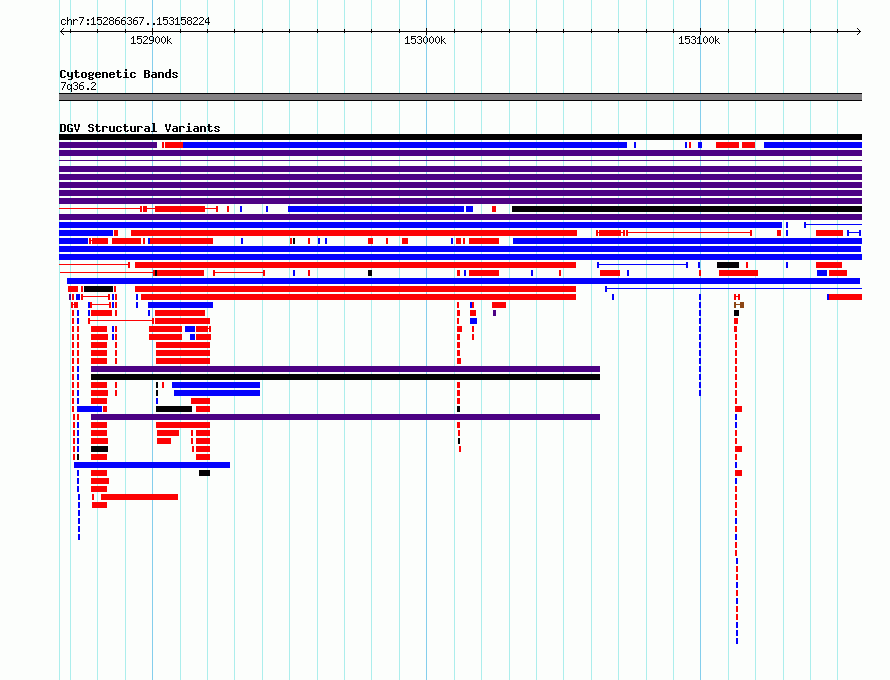Select the lowest mid-length purple variant bar
890x680 pixels.
click(x=345, y=417)
